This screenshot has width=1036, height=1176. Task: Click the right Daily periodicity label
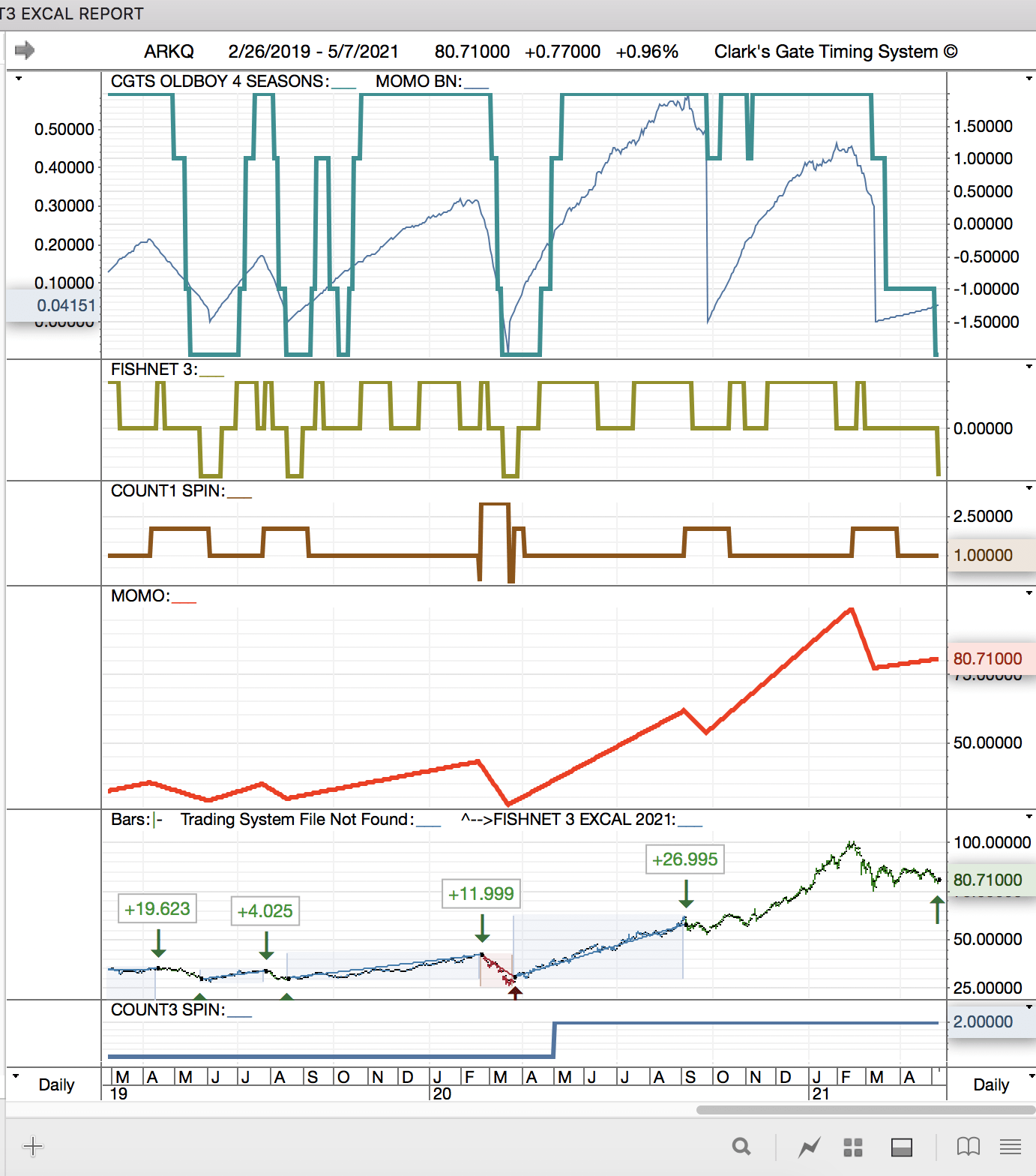pos(991,1084)
